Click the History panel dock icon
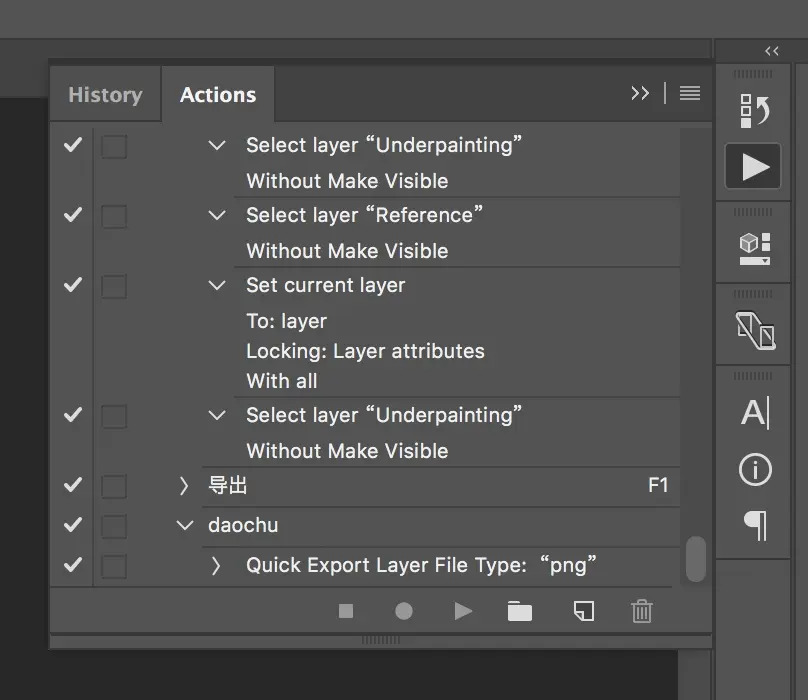The width and height of the screenshot is (808, 700). tap(754, 110)
